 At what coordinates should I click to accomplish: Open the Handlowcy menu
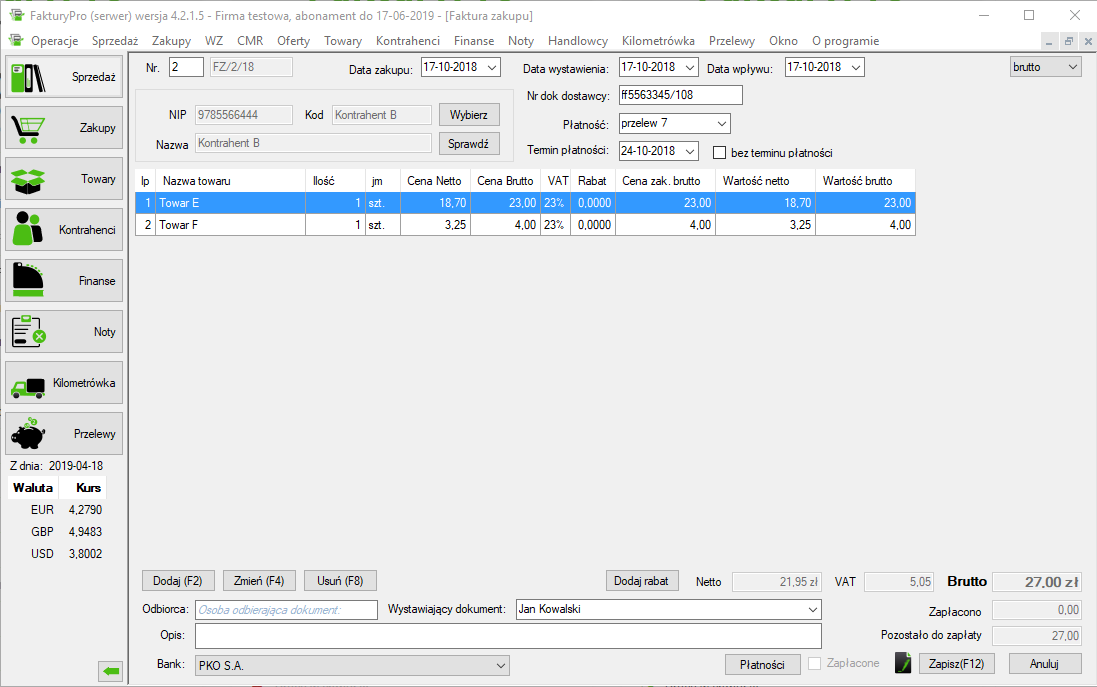coord(577,41)
